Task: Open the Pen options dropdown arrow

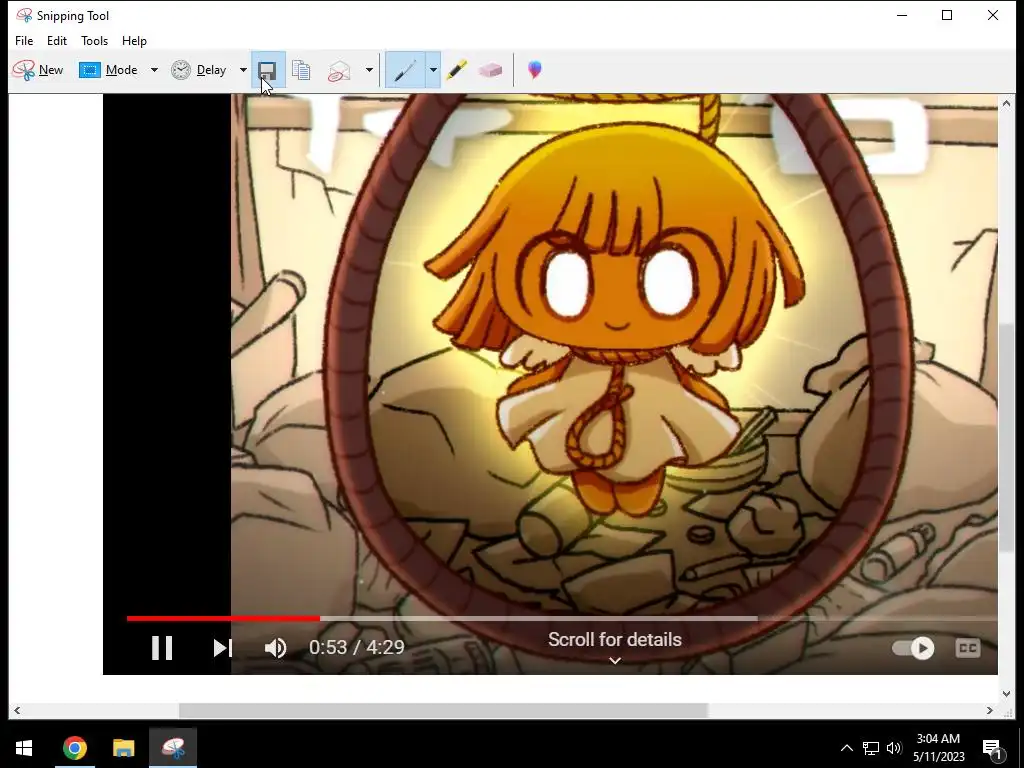Action: [433, 70]
